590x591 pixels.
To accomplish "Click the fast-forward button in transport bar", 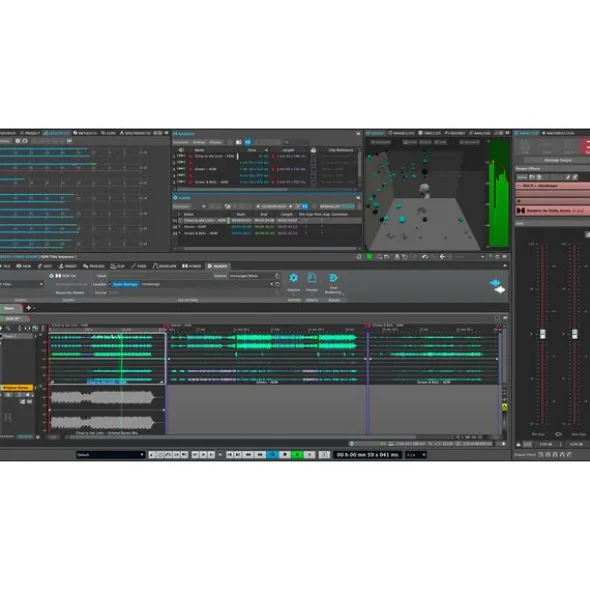I will tap(260, 455).
